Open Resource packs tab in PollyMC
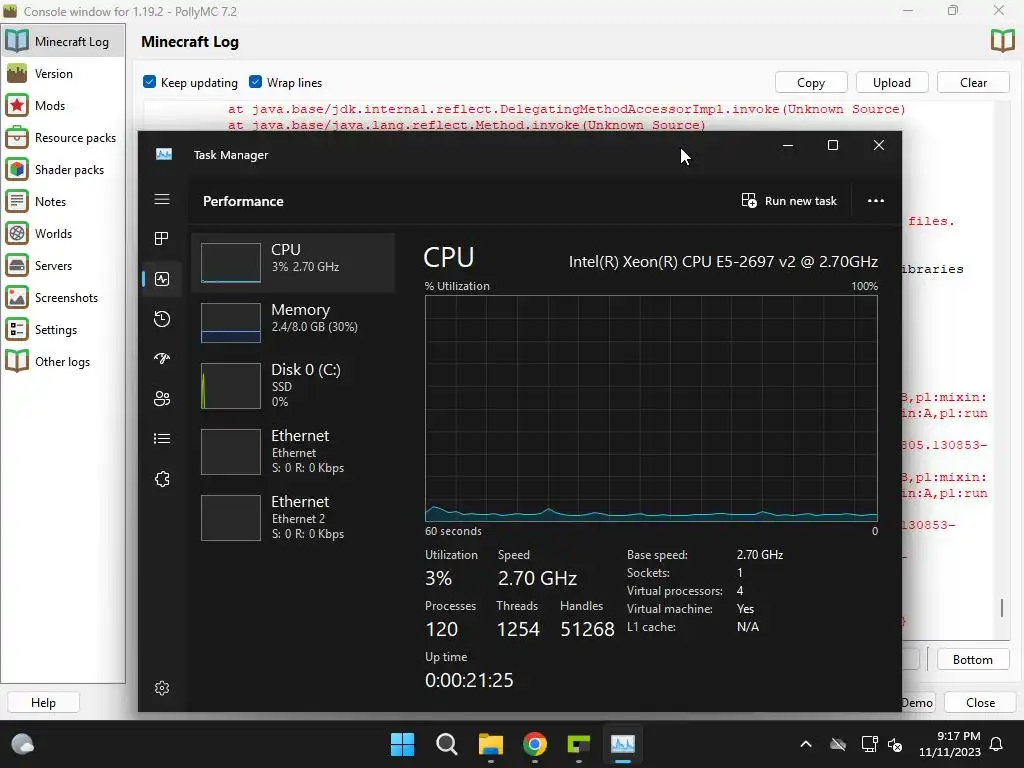Screen dimensions: 1024x768 (63, 138)
